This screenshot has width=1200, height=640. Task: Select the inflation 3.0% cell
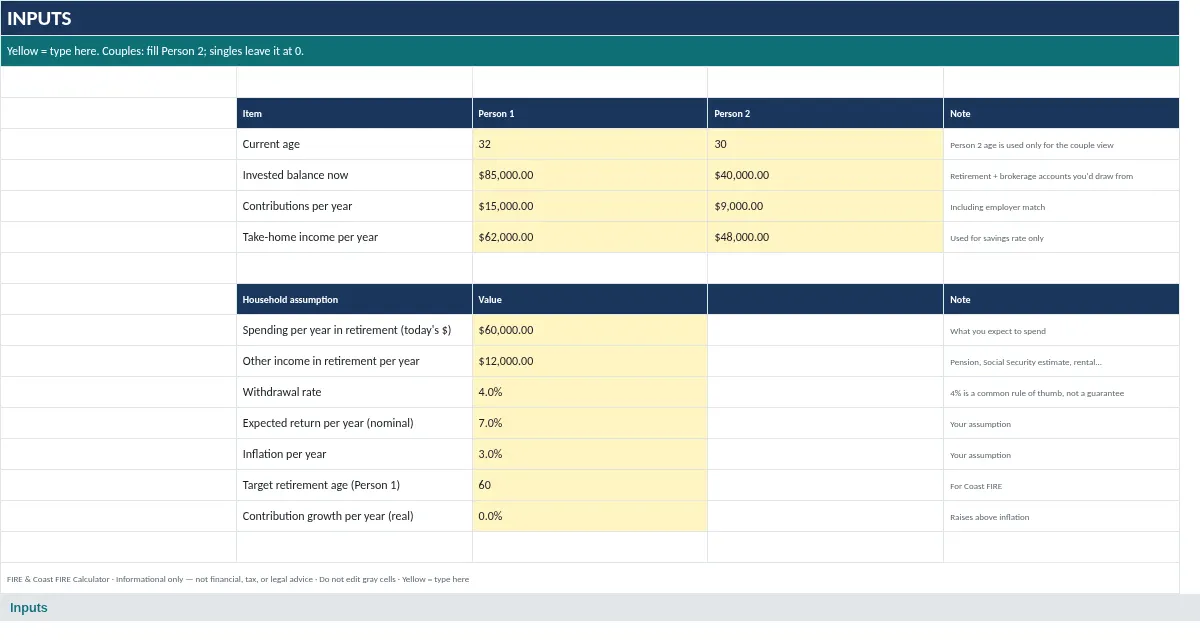[590, 454]
